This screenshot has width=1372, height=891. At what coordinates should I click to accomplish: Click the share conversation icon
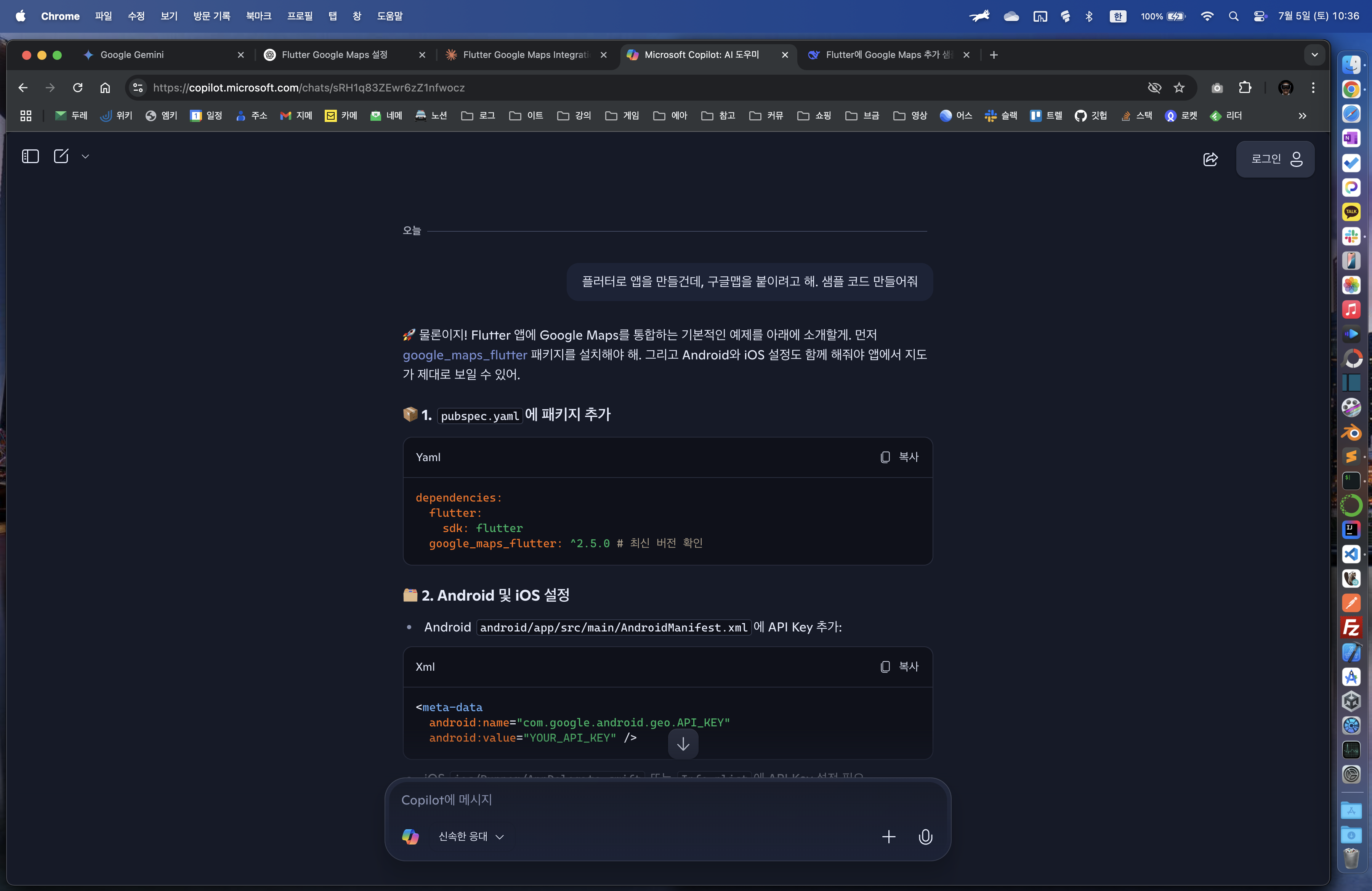click(x=1210, y=159)
